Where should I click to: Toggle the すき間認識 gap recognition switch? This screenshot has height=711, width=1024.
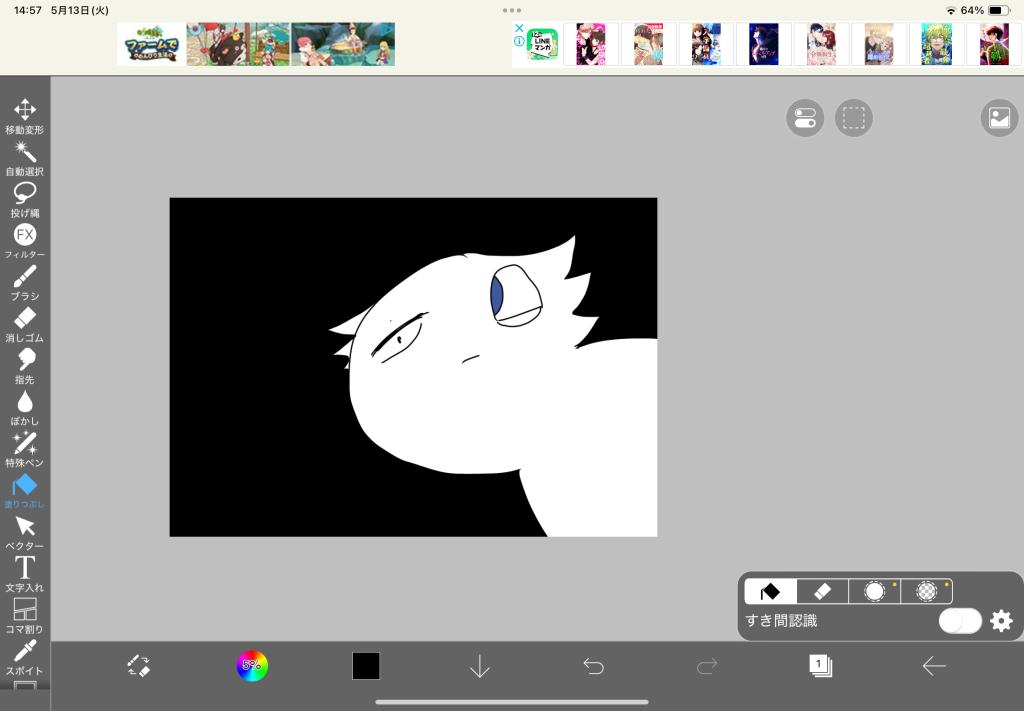point(959,621)
